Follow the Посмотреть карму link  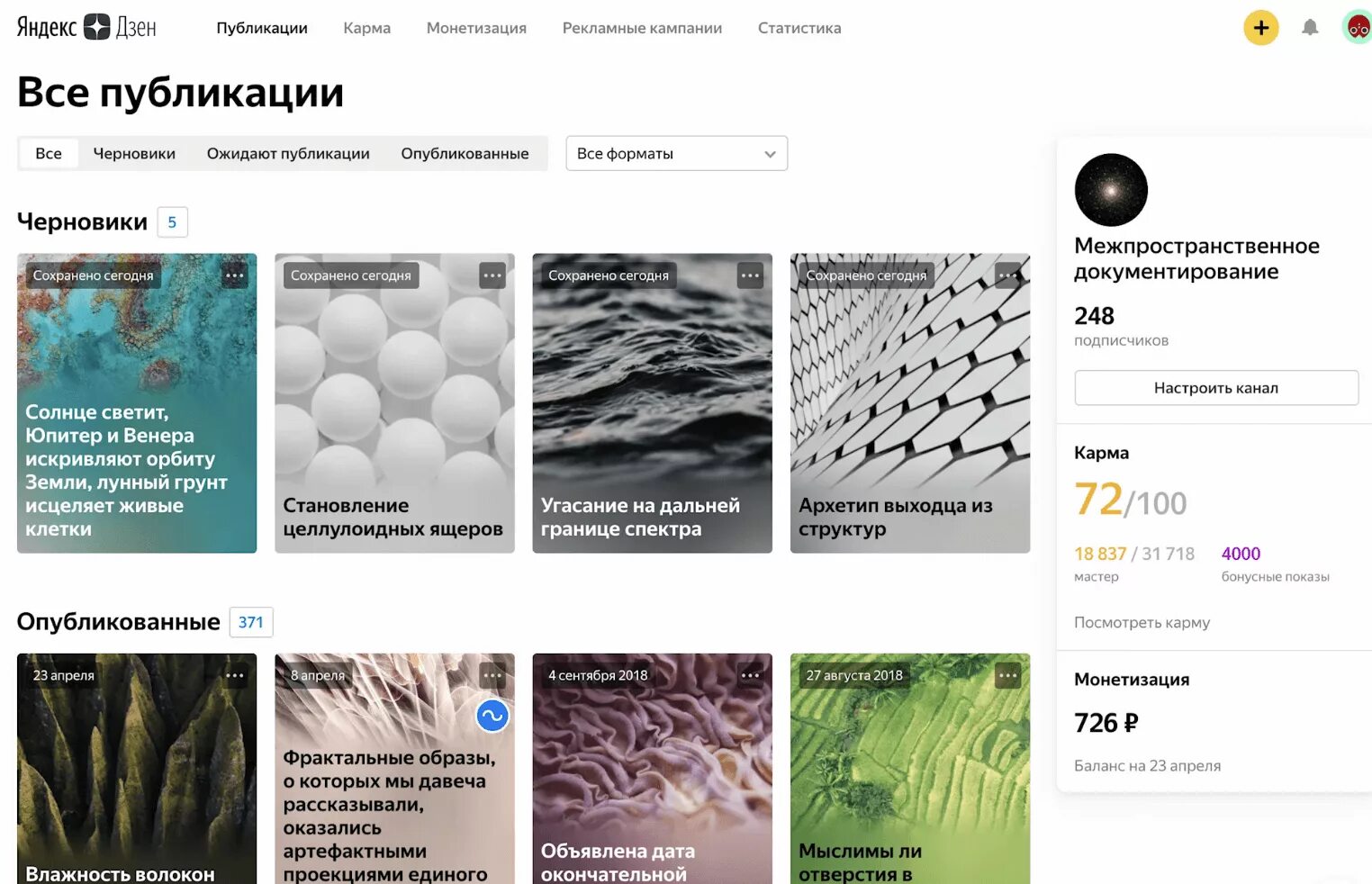tap(1142, 622)
